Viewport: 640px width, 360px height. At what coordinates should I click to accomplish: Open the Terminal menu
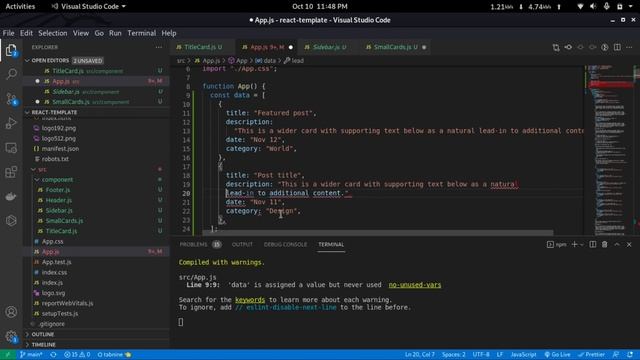(141, 33)
